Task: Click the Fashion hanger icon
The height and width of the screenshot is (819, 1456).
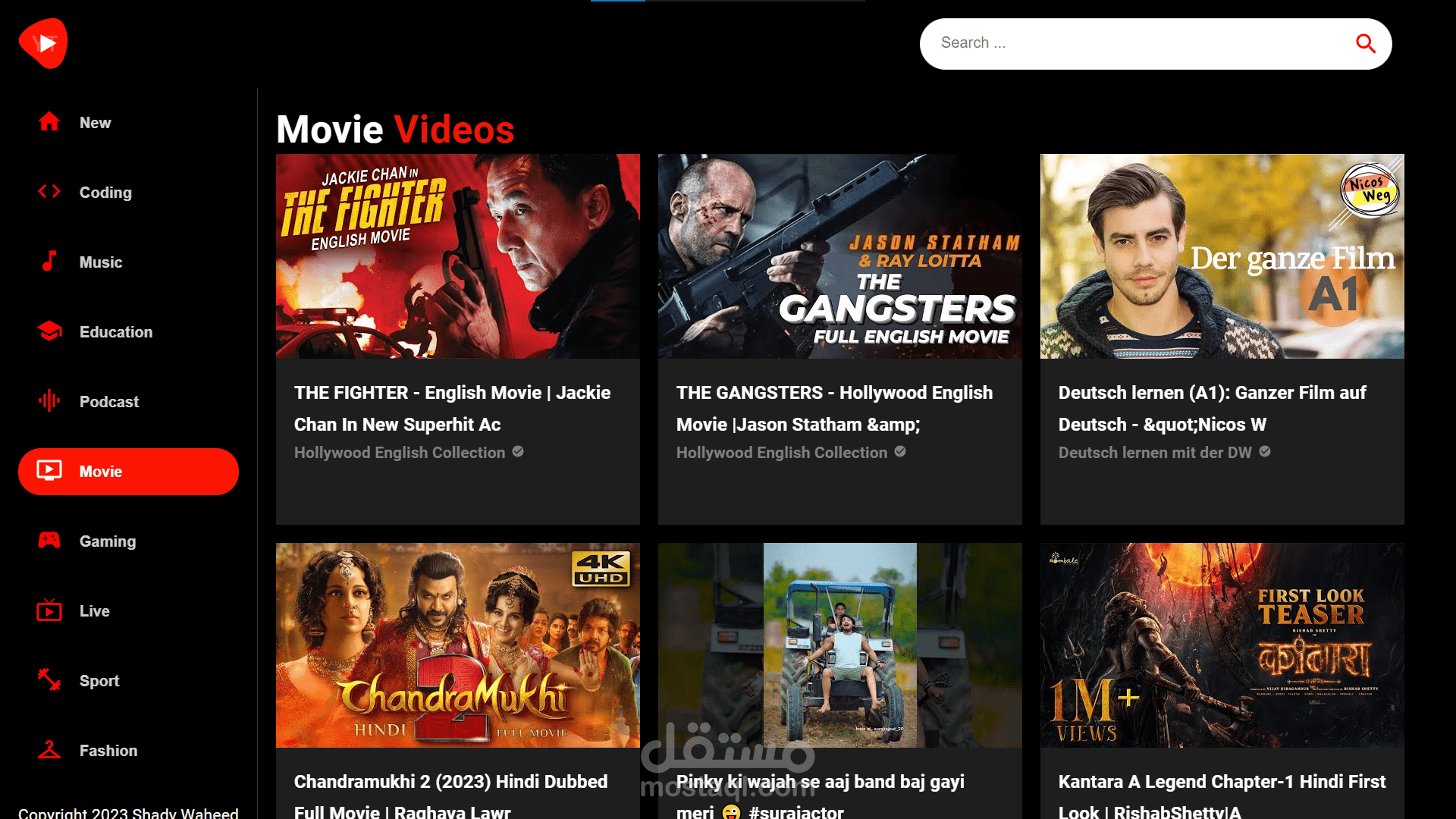Action: click(49, 749)
